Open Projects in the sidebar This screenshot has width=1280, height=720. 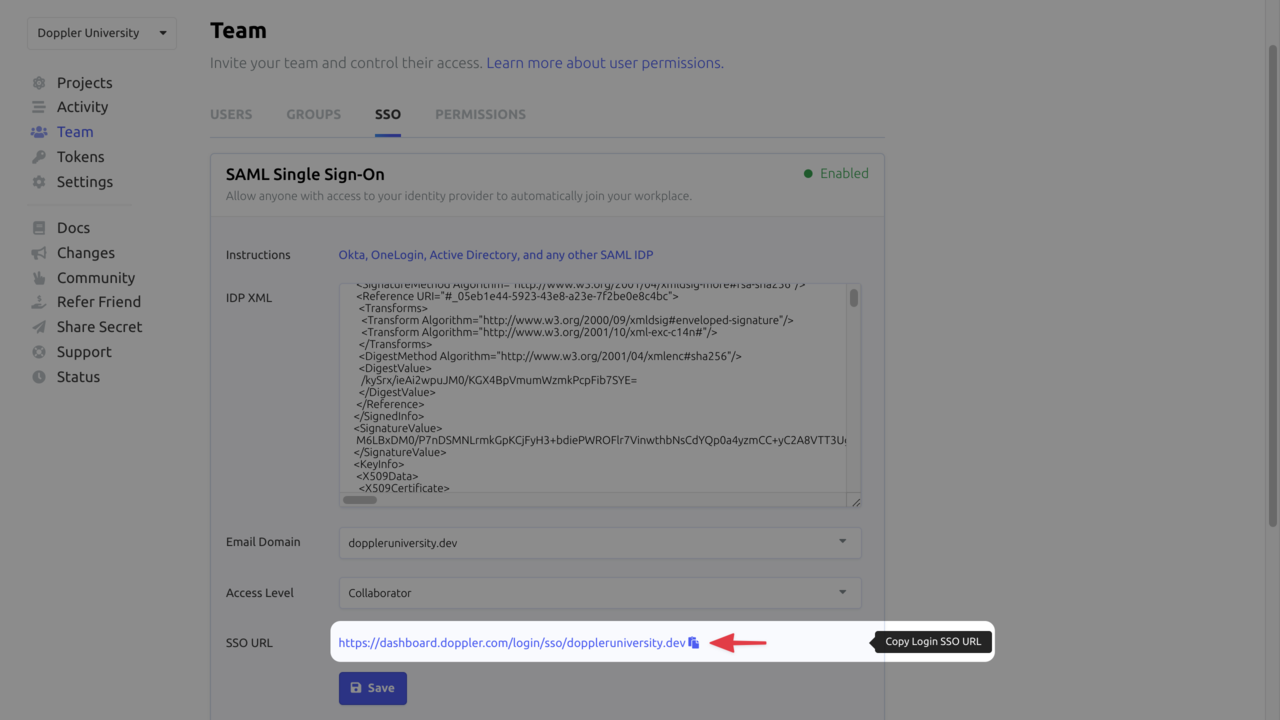tap(84, 83)
